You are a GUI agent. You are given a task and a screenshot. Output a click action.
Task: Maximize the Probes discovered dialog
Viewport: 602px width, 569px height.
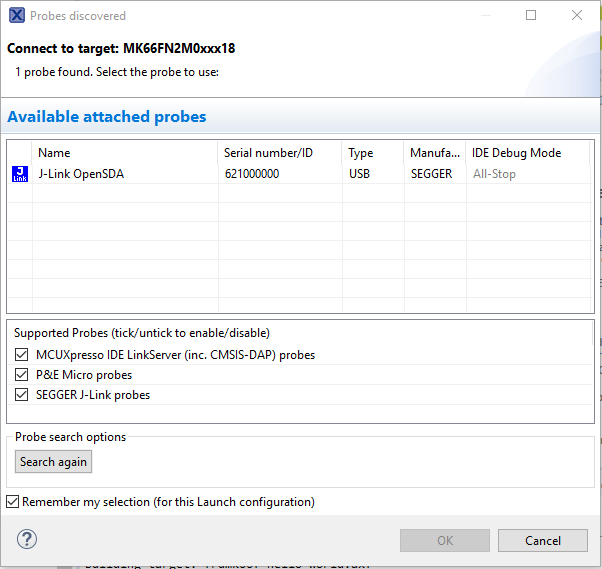[x=531, y=16]
